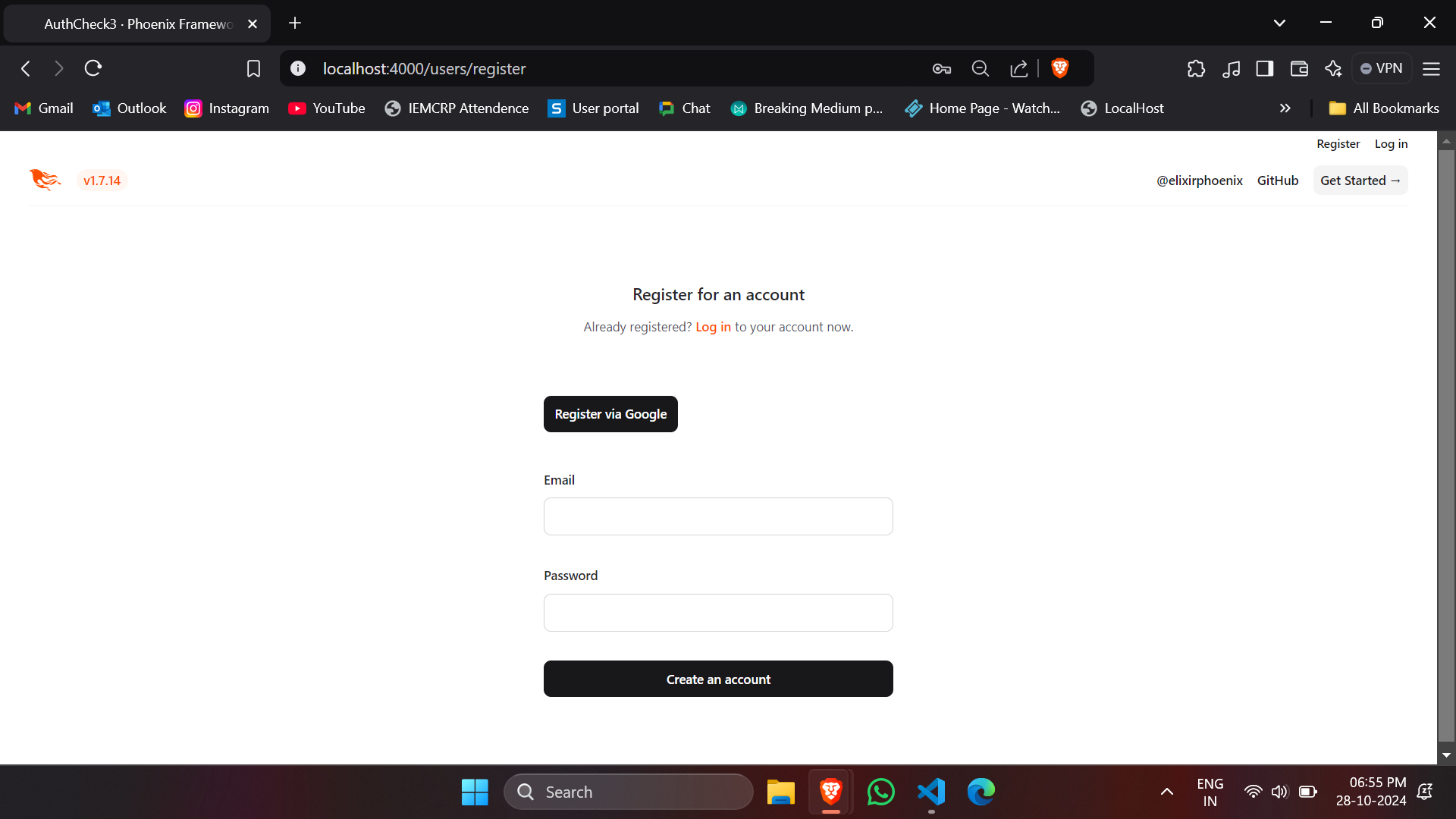
Task: Click the GitHub link in navbar
Action: [x=1278, y=180]
